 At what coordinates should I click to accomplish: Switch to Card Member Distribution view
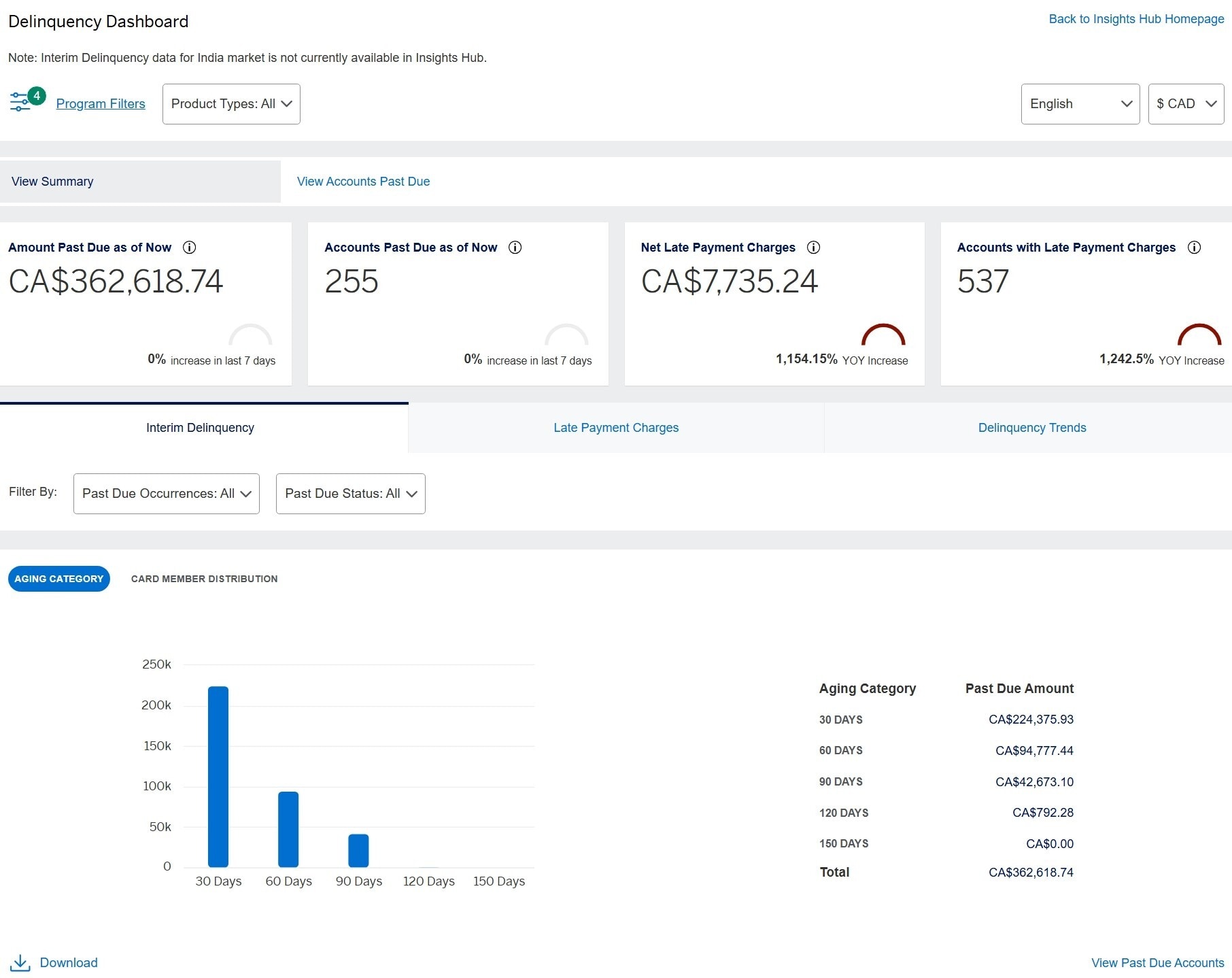[204, 579]
